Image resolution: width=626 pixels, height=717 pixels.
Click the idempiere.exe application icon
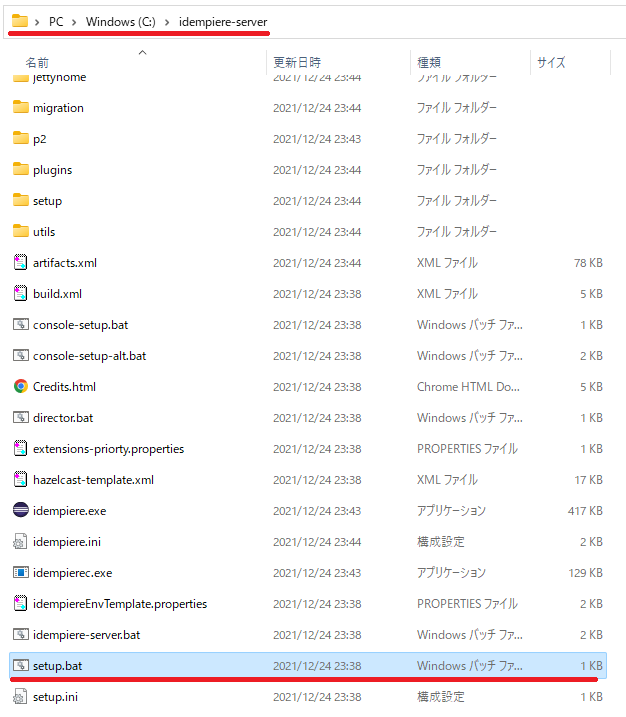[21, 510]
